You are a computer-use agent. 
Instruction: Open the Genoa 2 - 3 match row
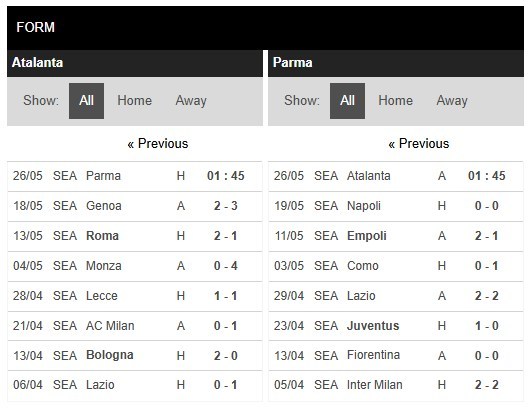(x=135, y=206)
